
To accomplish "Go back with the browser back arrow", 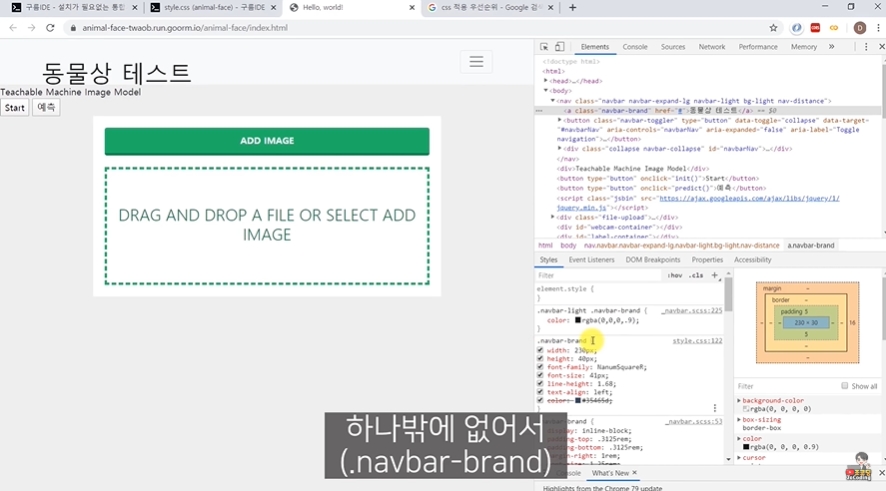I will click(13, 28).
